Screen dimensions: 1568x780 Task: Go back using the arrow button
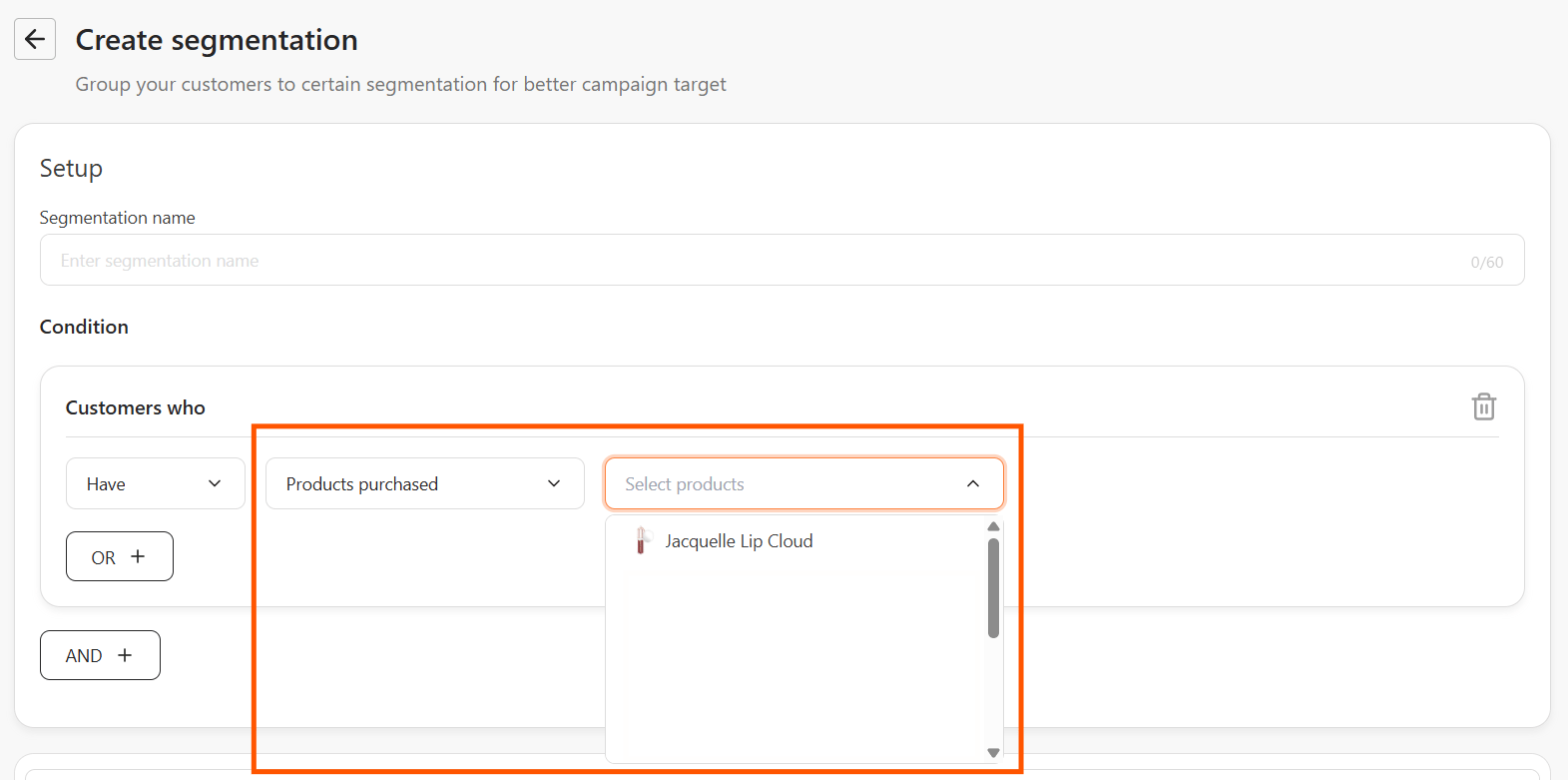(35, 39)
